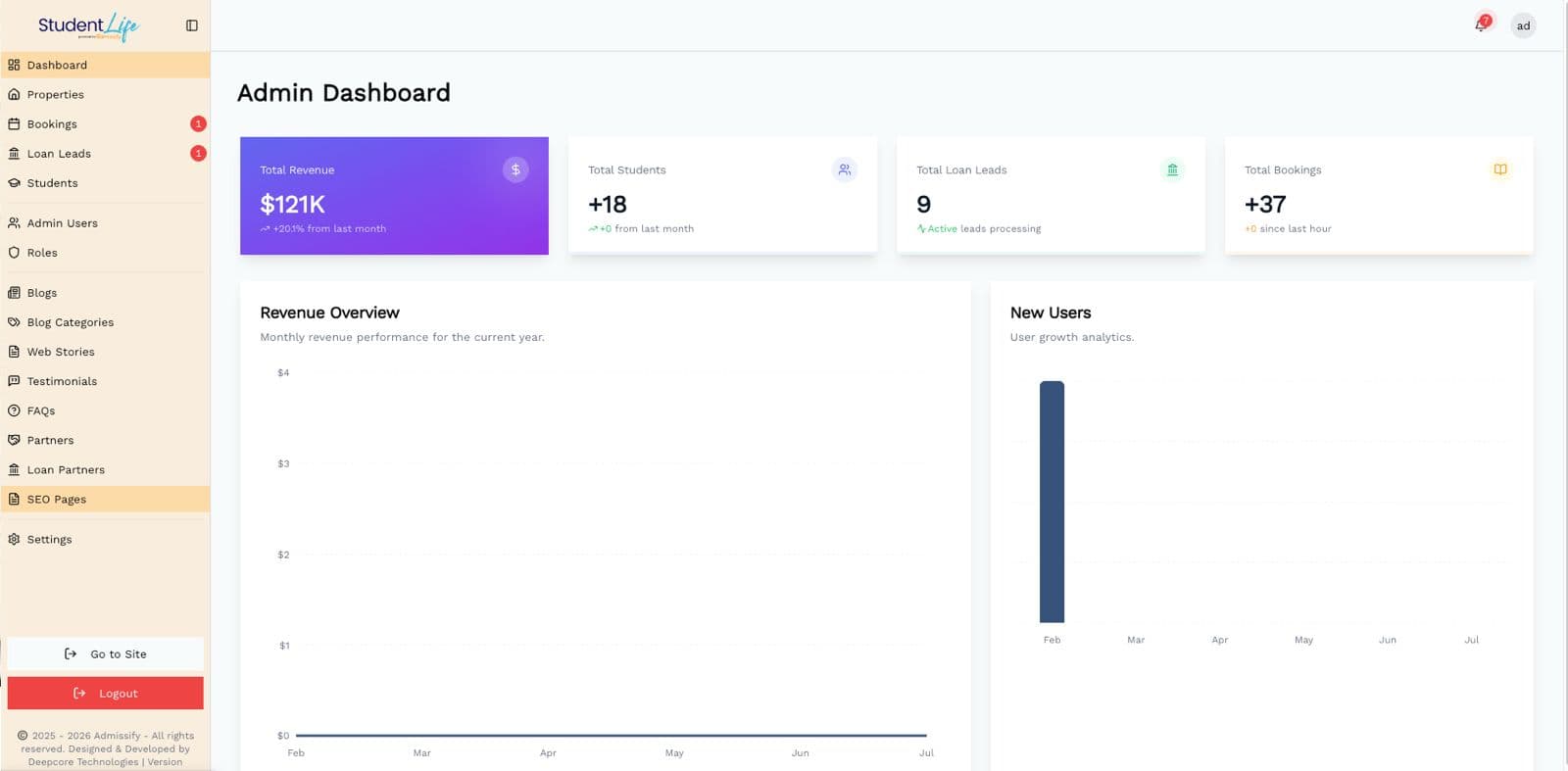Click the Blog Categories tags icon
This screenshot has height=771, width=1568.
tap(14, 321)
